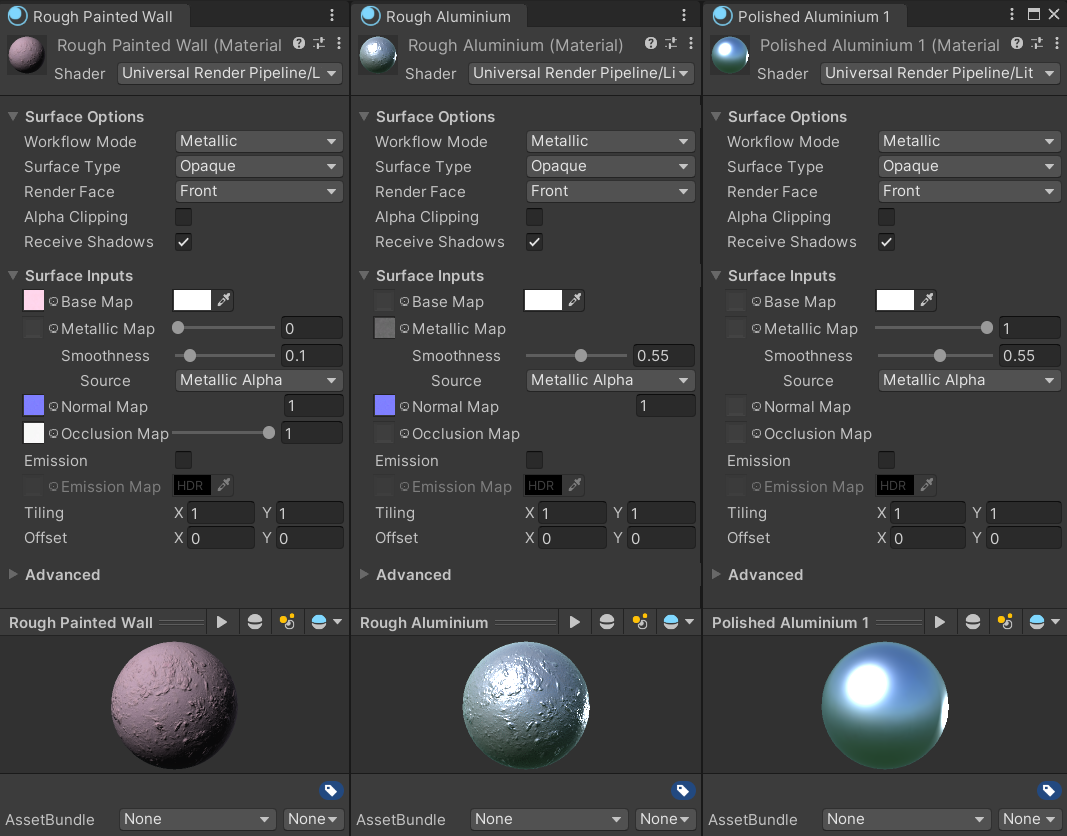
Task: Click the colored-dots render icon in Rough Aluminium preview toolbar
Action: (x=639, y=621)
